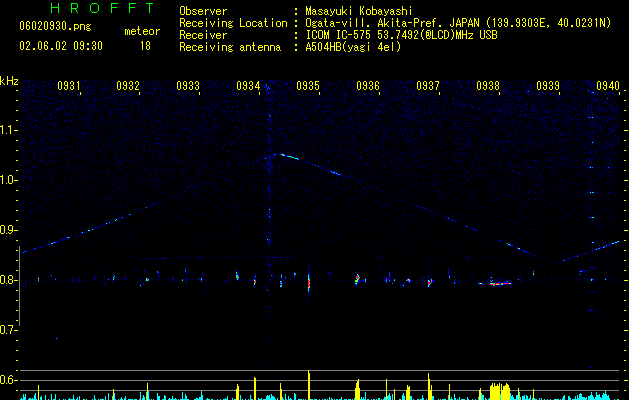Select the filename 06020930.png

pyautogui.click(x=55, y=27)
